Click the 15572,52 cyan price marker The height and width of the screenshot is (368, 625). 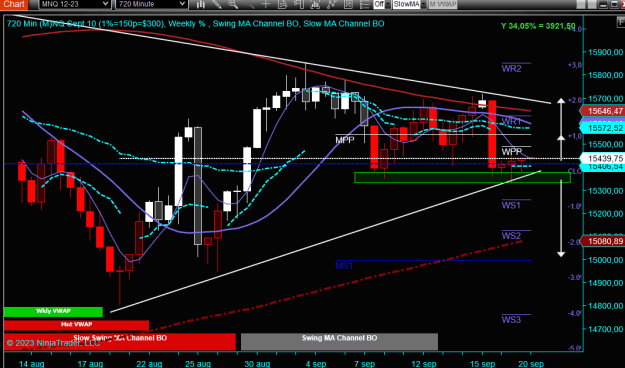[603, 128]
